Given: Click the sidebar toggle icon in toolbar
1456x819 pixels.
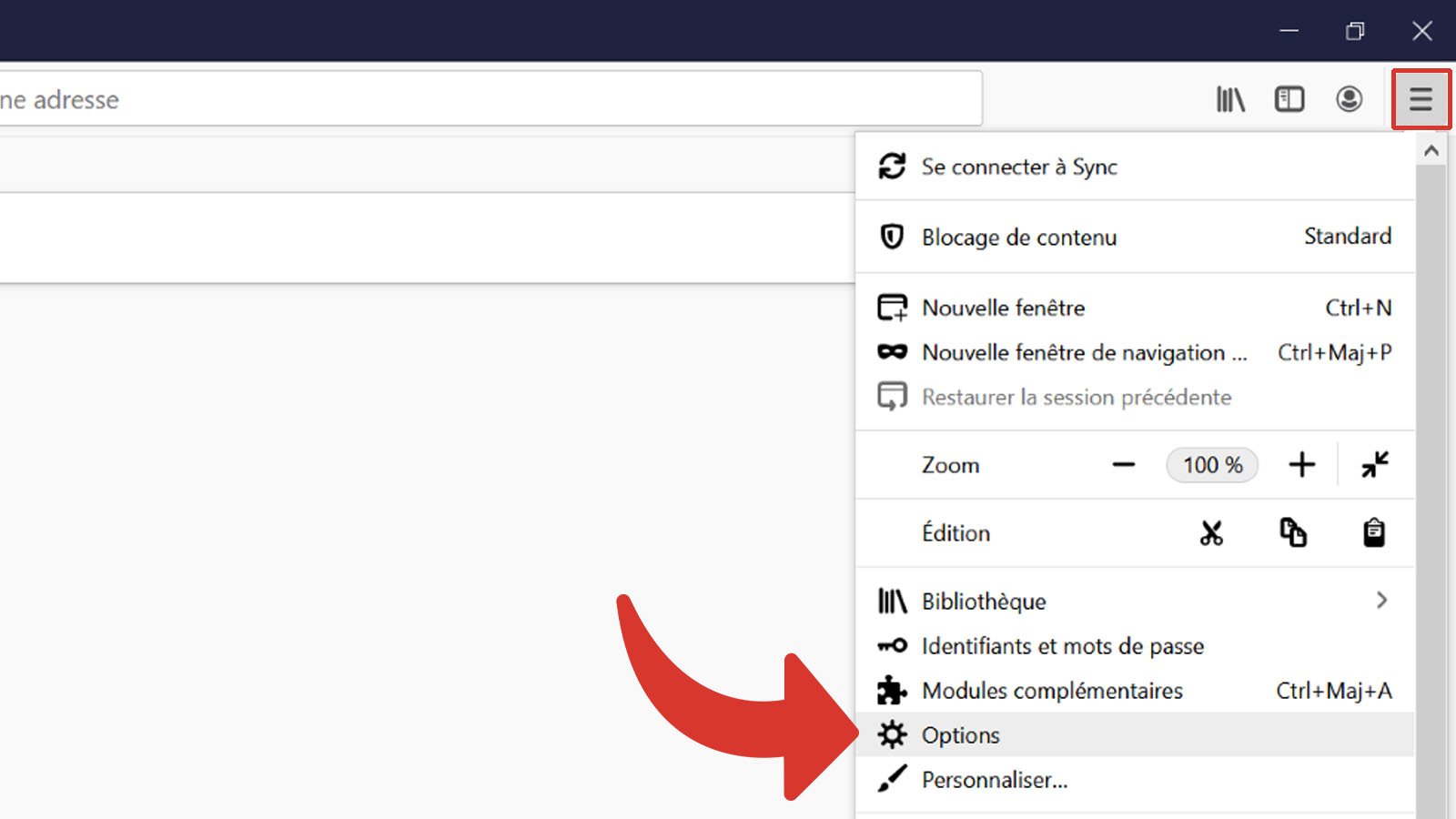Looking at the screenshot, I should click(1289, 99).
